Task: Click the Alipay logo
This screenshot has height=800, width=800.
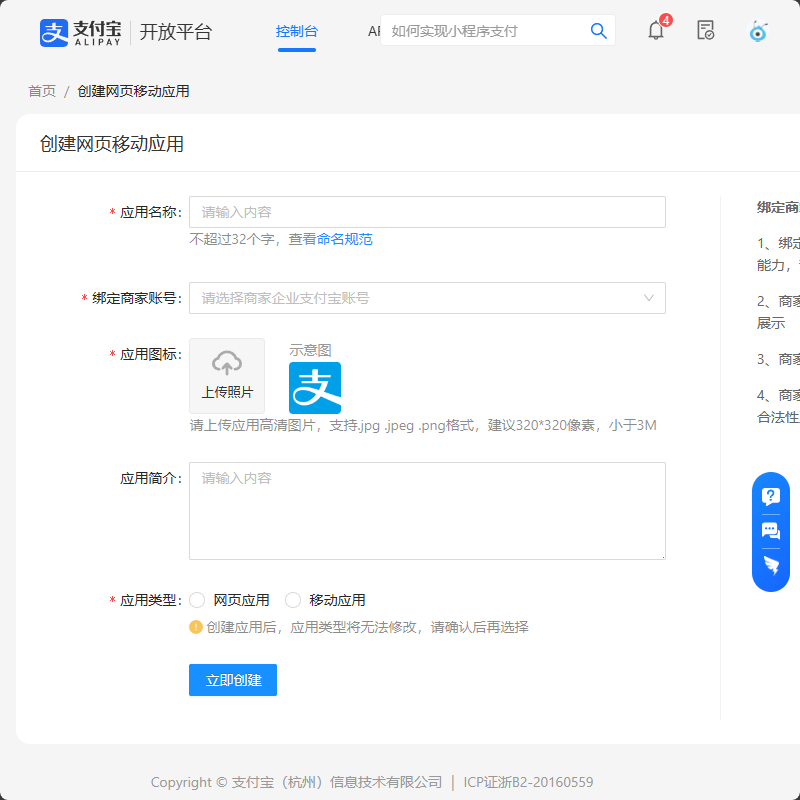Action: click(80, 32)
